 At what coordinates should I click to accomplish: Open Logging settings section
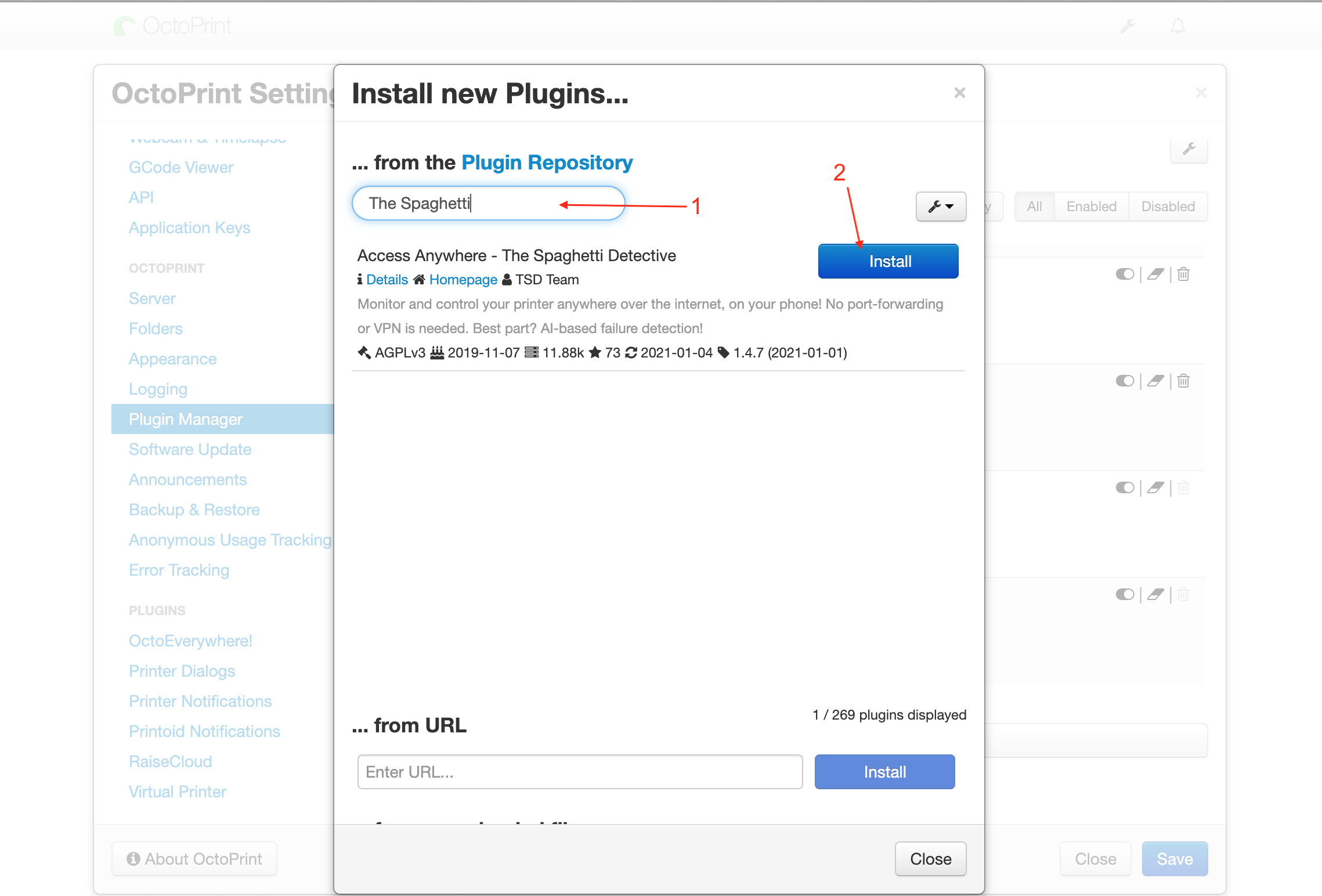point(158,389)
